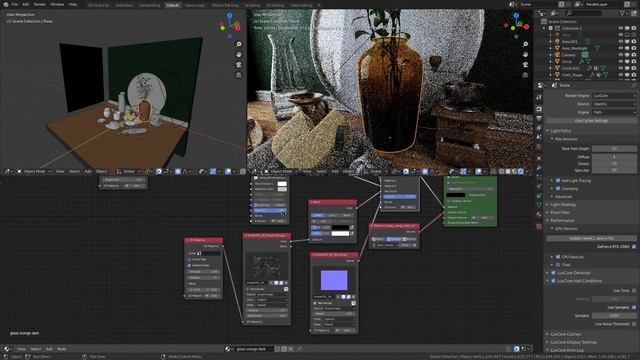Open the File menu
Image resolution: width=640 pixels, height=360 pixels.
[x=14, y=4]
